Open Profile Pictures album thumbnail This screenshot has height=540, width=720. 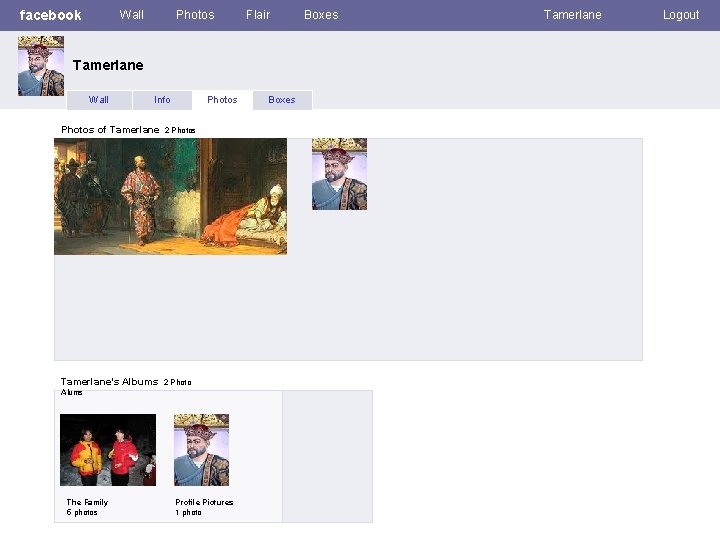coord(202,450)
